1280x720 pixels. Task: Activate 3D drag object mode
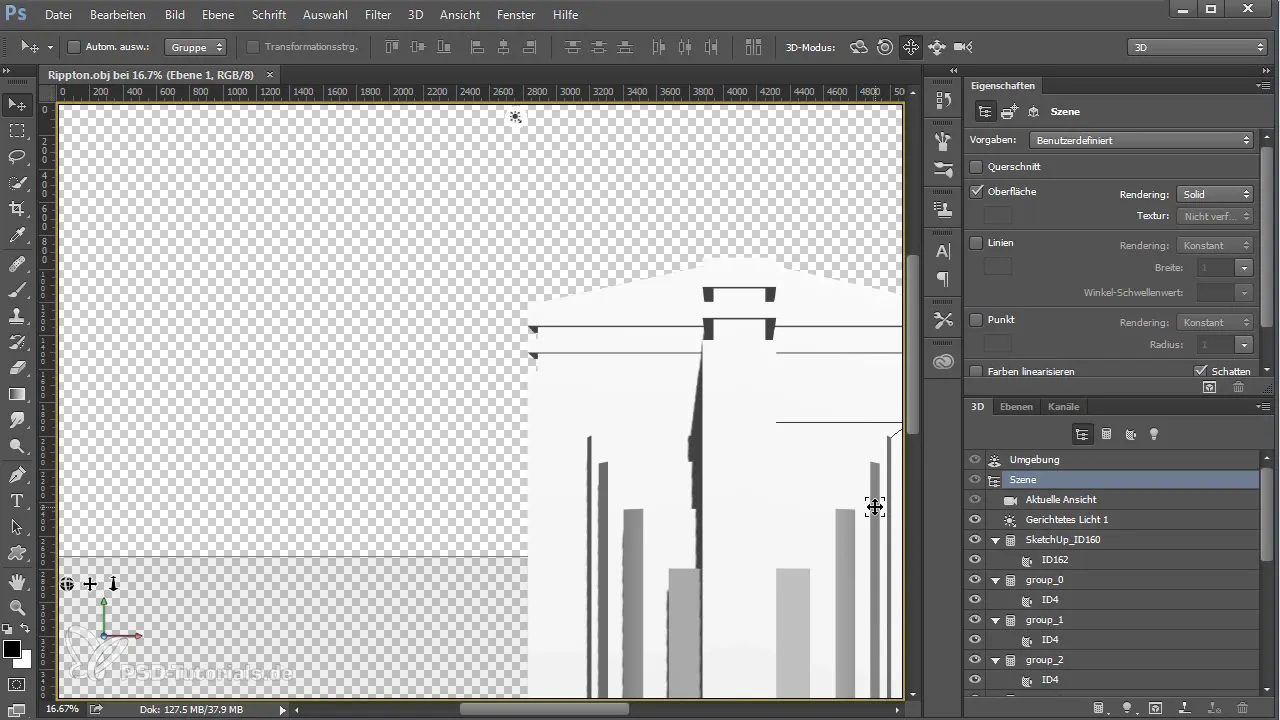coord(910,47)
